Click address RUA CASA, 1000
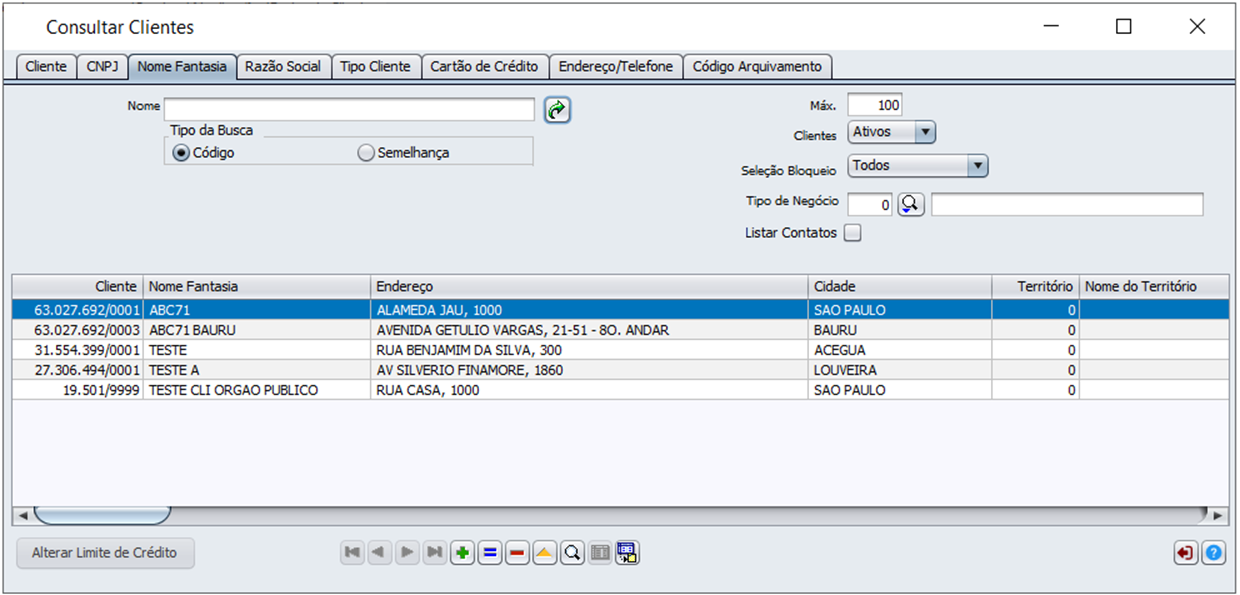This screenshot has height=595, width=1240. click(428, 390)
